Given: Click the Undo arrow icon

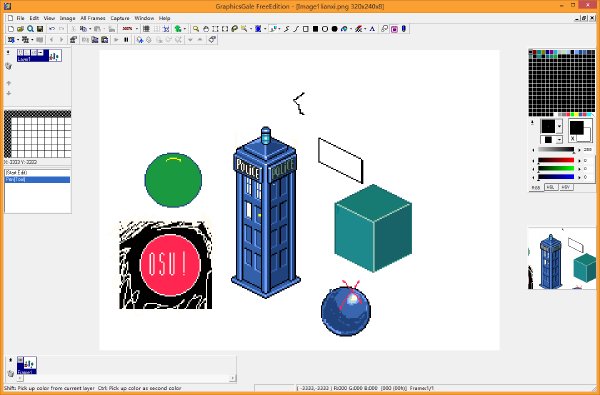Looking at the screenshot, I should point(52,29).
